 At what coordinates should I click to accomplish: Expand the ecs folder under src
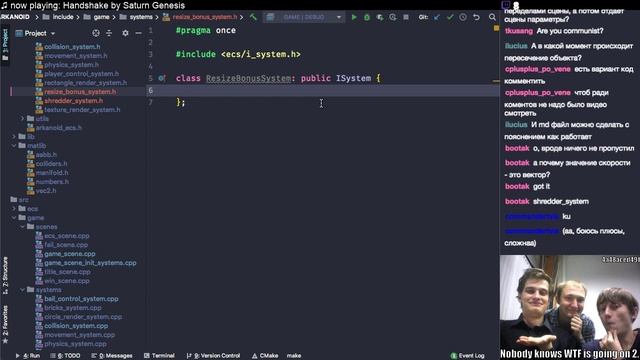click(x=14, y=209)
